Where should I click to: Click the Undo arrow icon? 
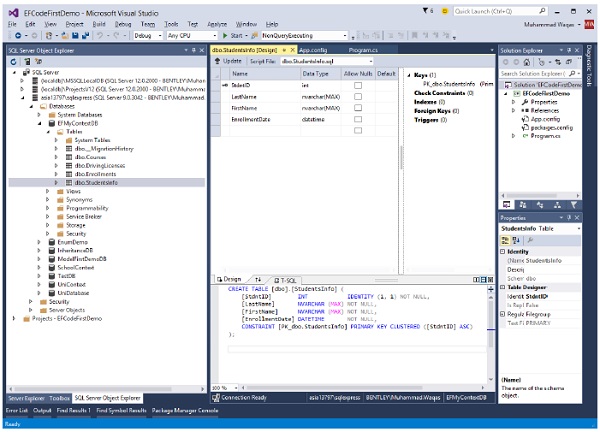point(100,36)
